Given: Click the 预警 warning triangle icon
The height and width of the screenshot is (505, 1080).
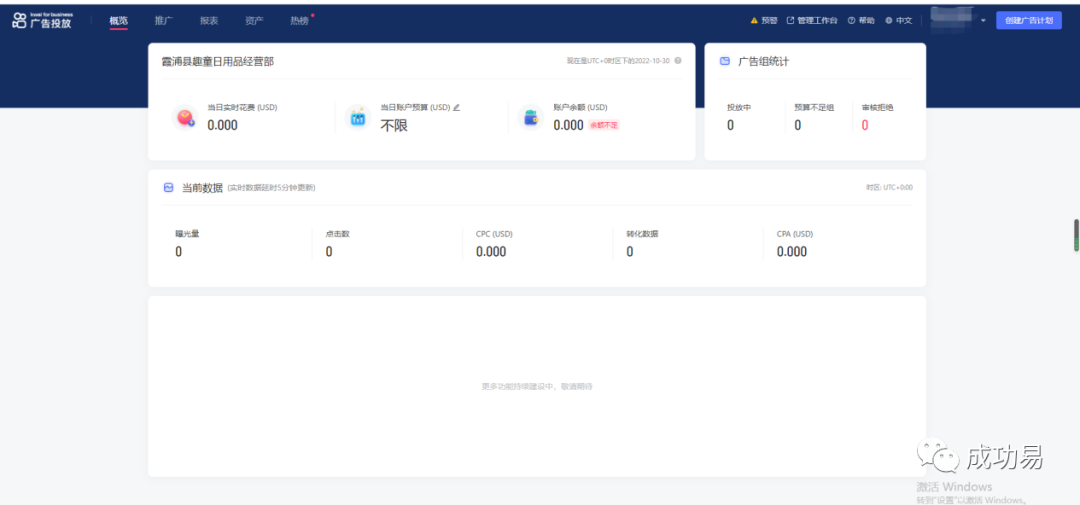Looking at the screenshot, I should pos(754,21).
